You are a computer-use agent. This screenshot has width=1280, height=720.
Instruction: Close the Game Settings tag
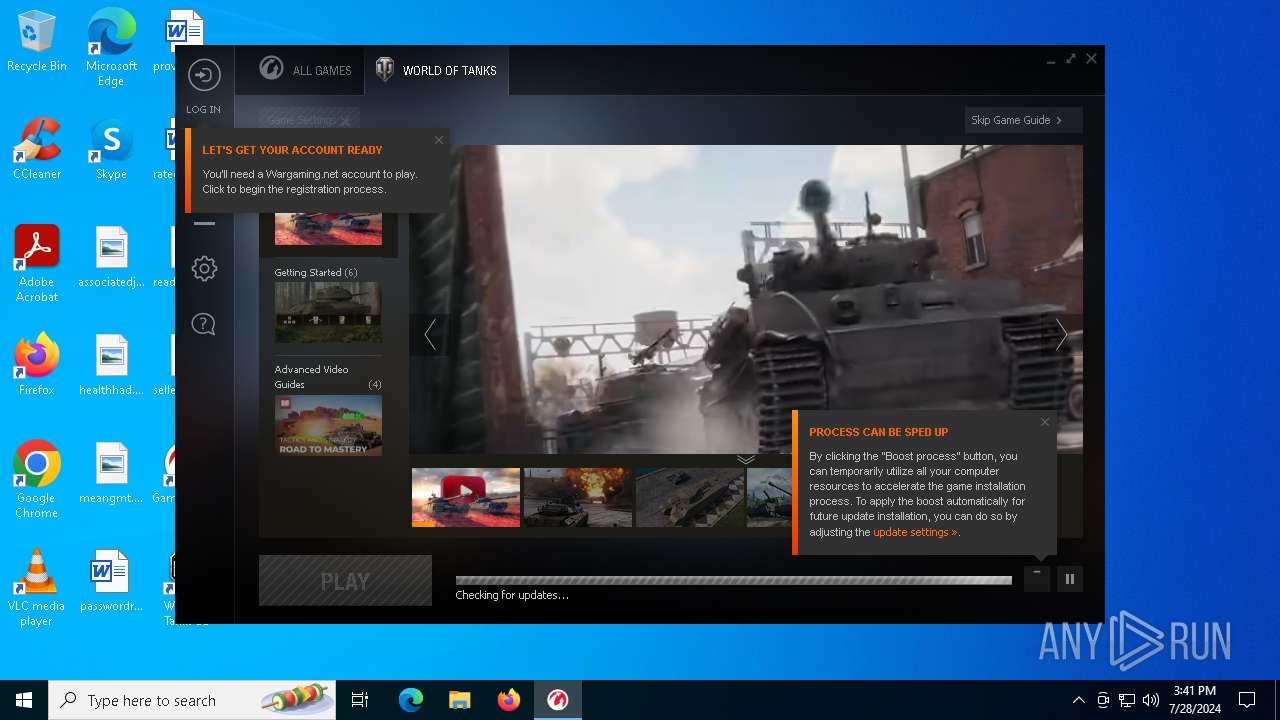click(x=345, y=121)
